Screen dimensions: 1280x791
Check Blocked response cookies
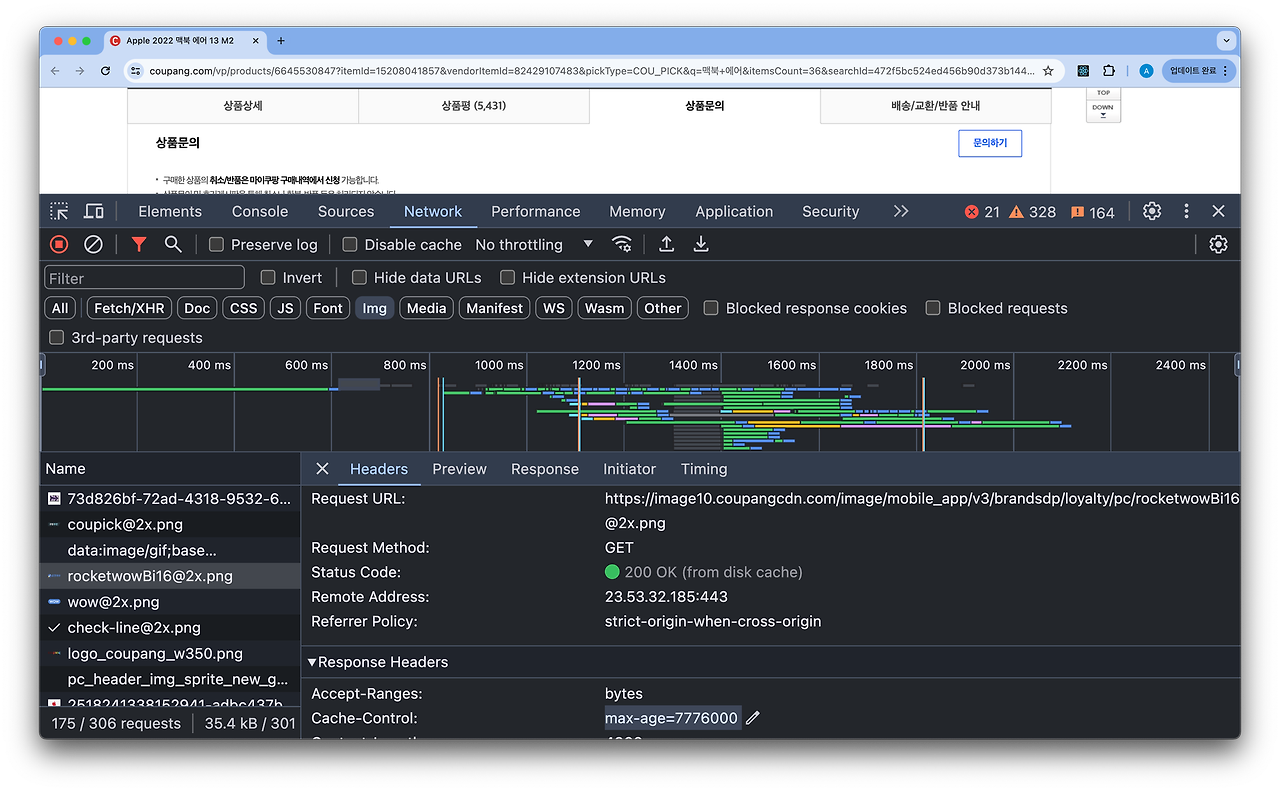click(x=711, y=308)
